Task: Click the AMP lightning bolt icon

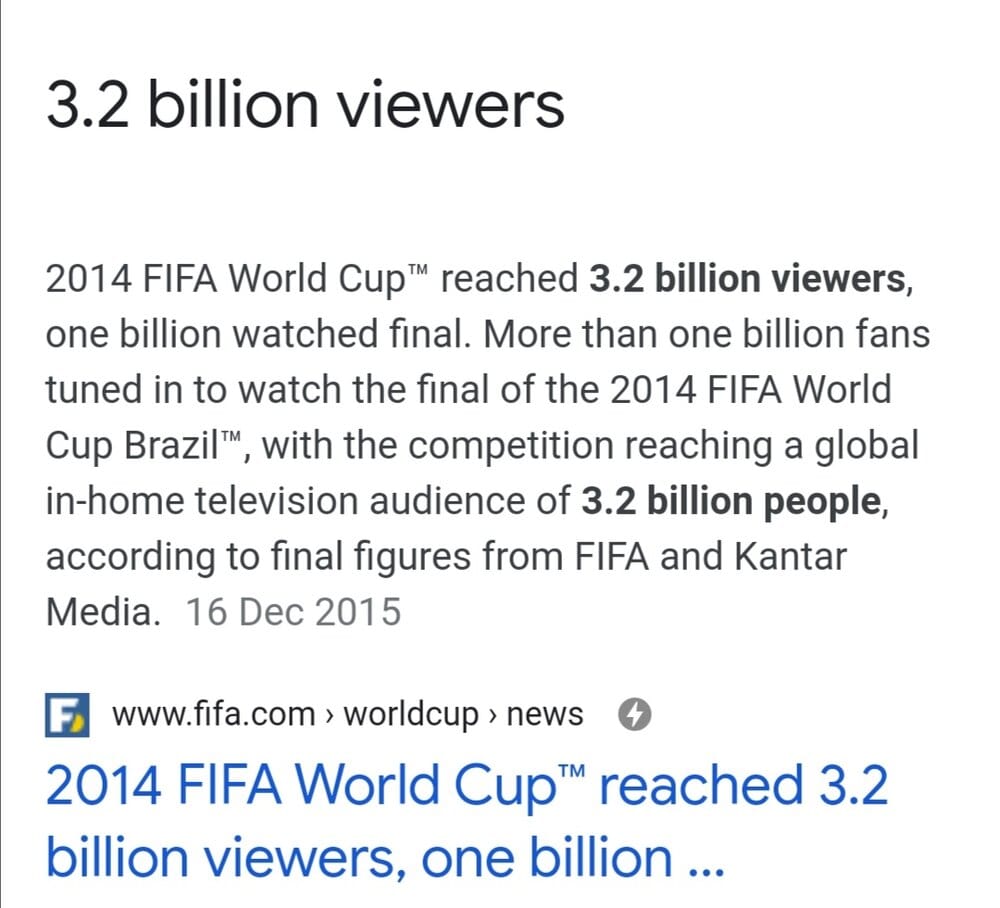Action: tap(636, 715)
